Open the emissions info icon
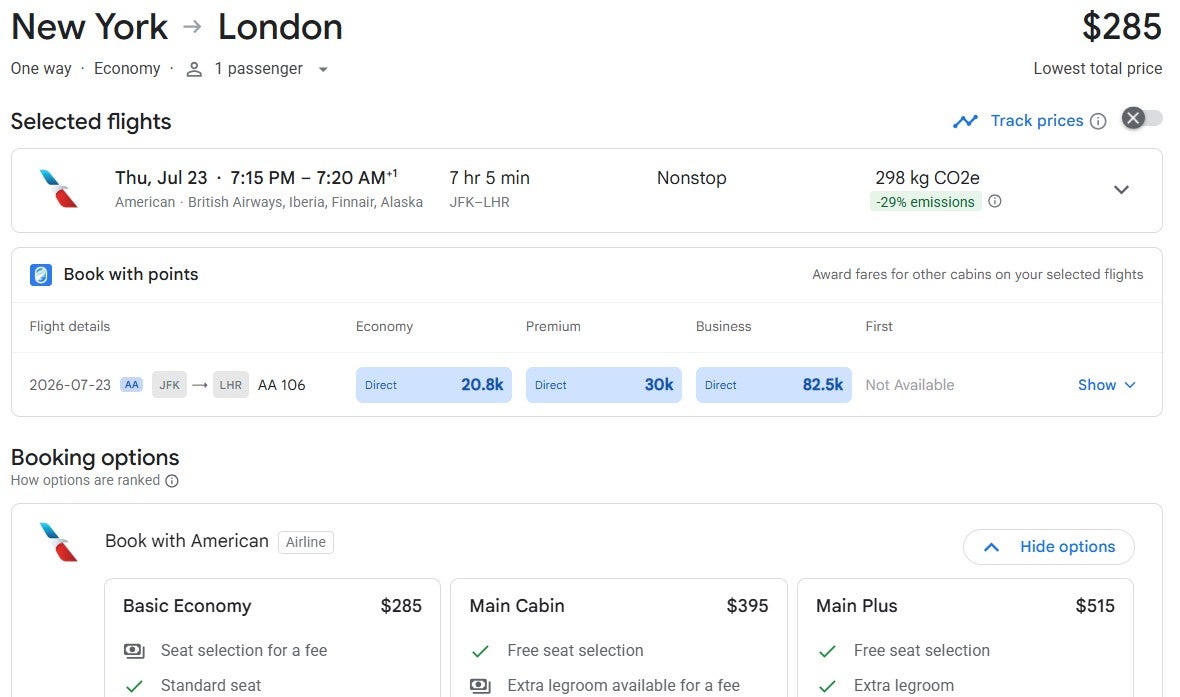Viewport: 1180px width, 697px height. coord(994,201)
